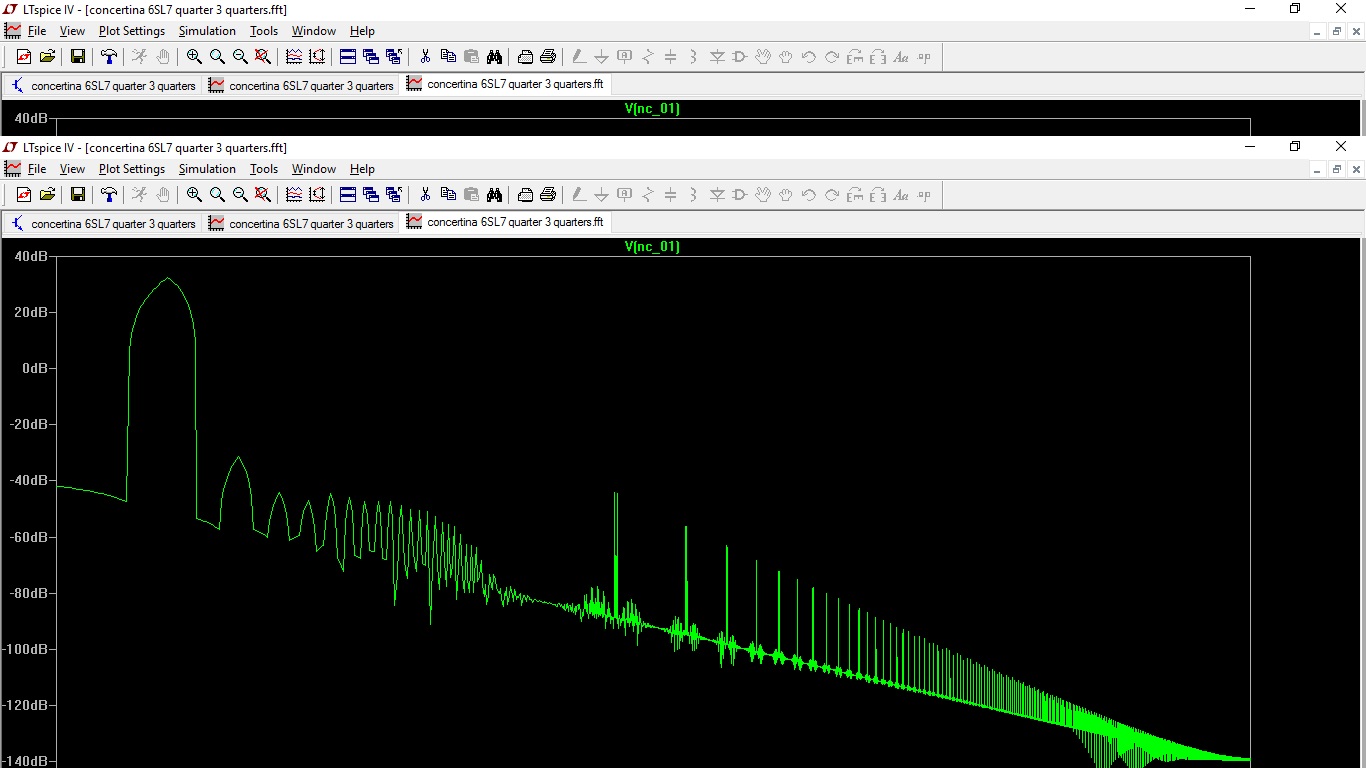Hammer control panel icon in back window toolbar
The height and width of the screenshot is (768, 1366).
109,57
